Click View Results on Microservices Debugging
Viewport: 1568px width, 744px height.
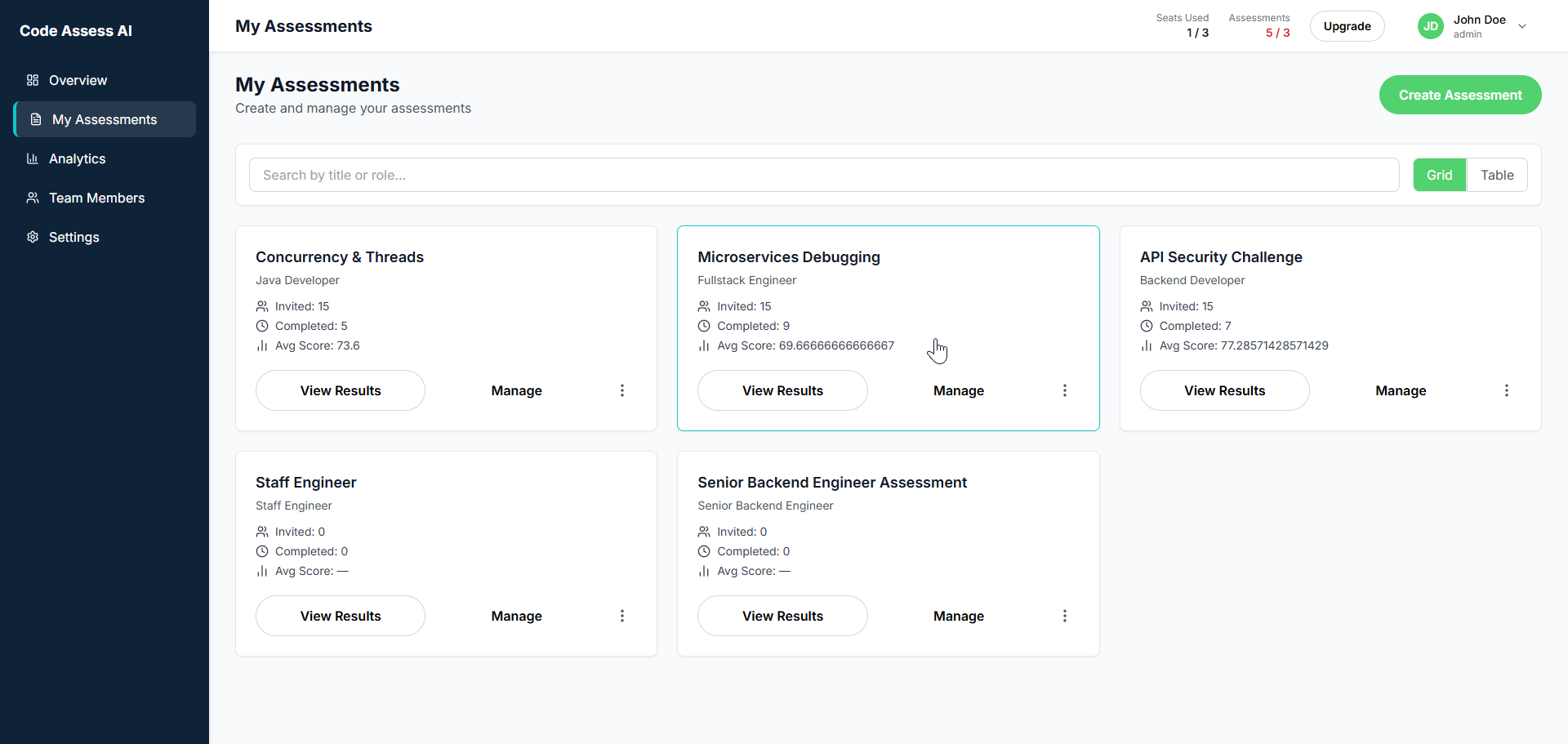click(782, 390)
